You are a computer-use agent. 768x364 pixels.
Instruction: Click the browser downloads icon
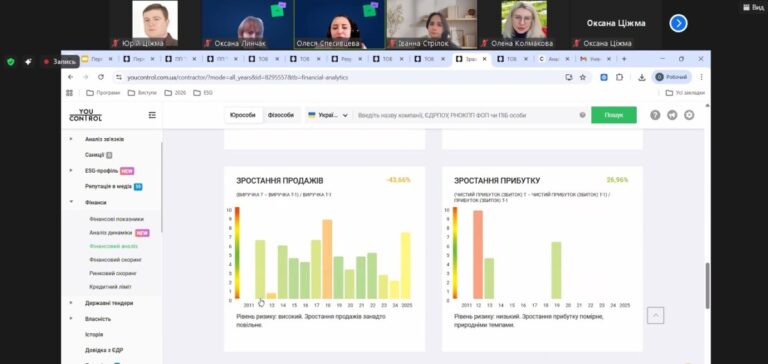[642, 77]
